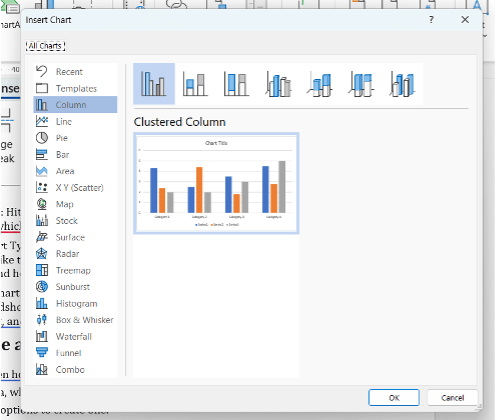Viewport: 496px width, 420px height.
Task: Select the 3-D Column subtype icon
Action: [x=402, y=84]
